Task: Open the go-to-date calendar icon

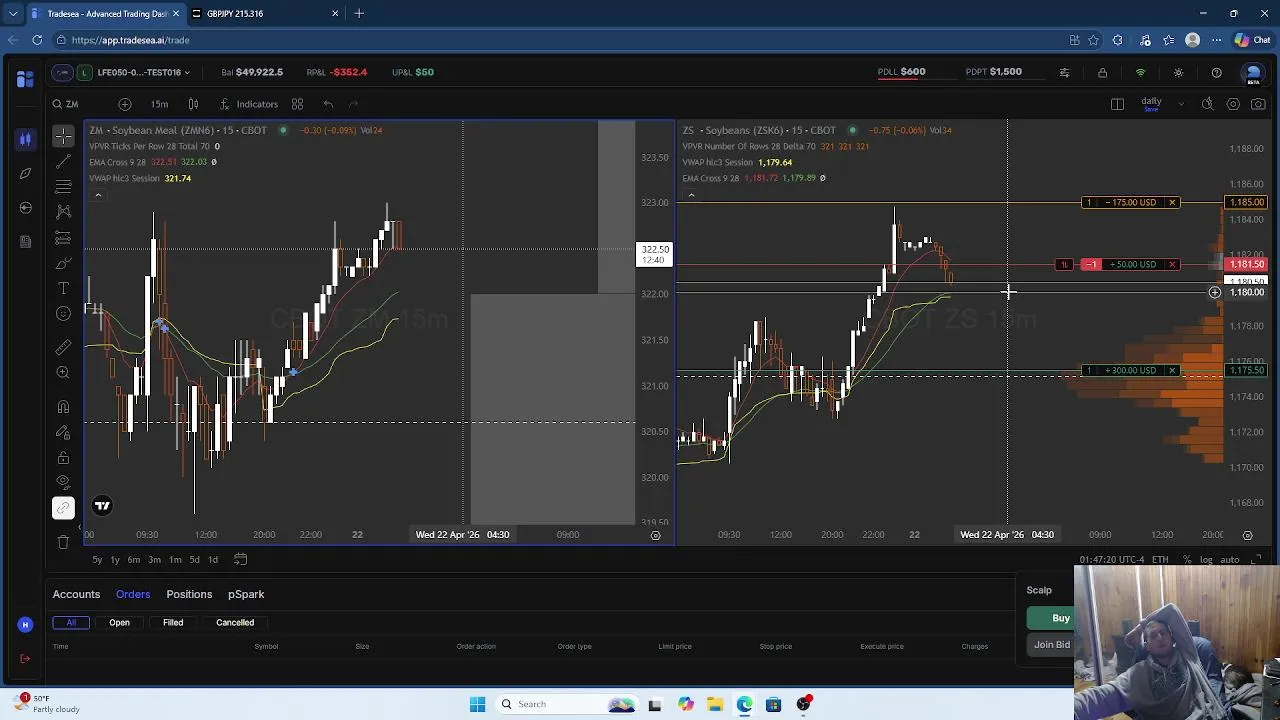Action: click(240, 559)
